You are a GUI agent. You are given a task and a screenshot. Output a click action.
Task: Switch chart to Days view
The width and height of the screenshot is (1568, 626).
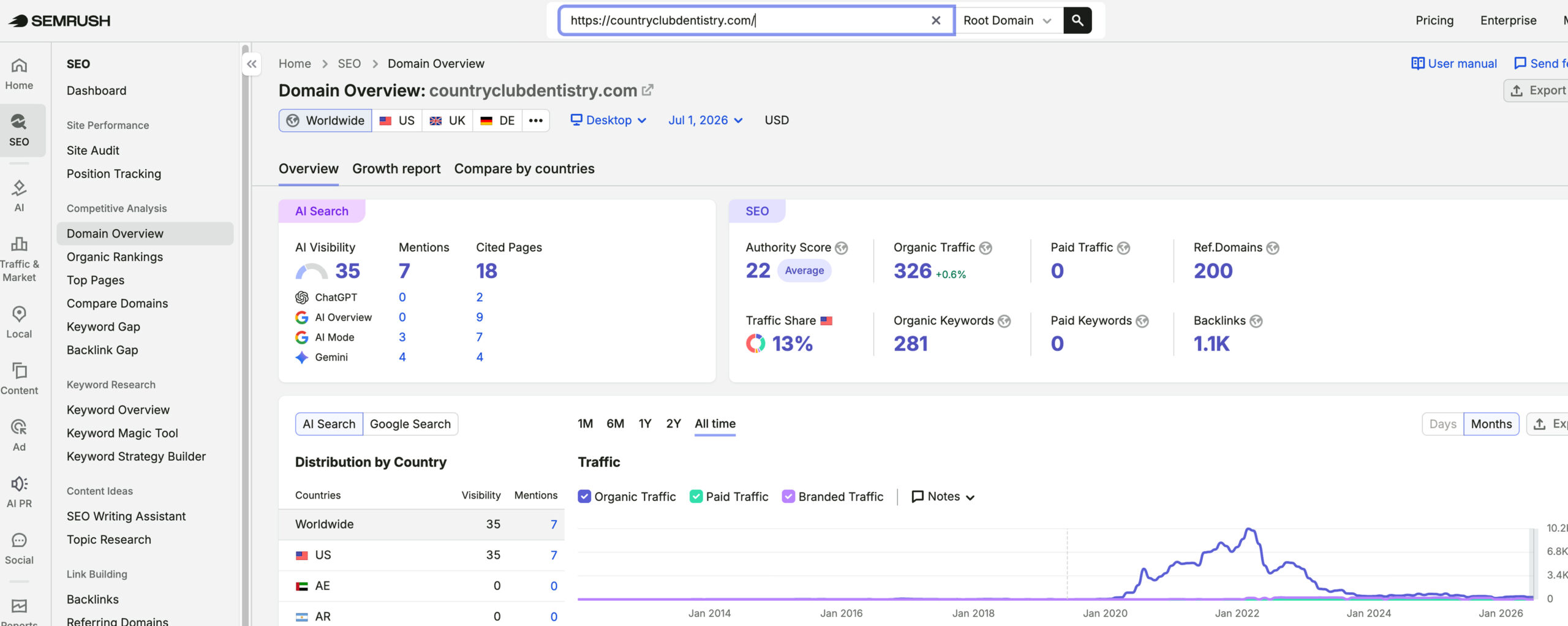1442,424
